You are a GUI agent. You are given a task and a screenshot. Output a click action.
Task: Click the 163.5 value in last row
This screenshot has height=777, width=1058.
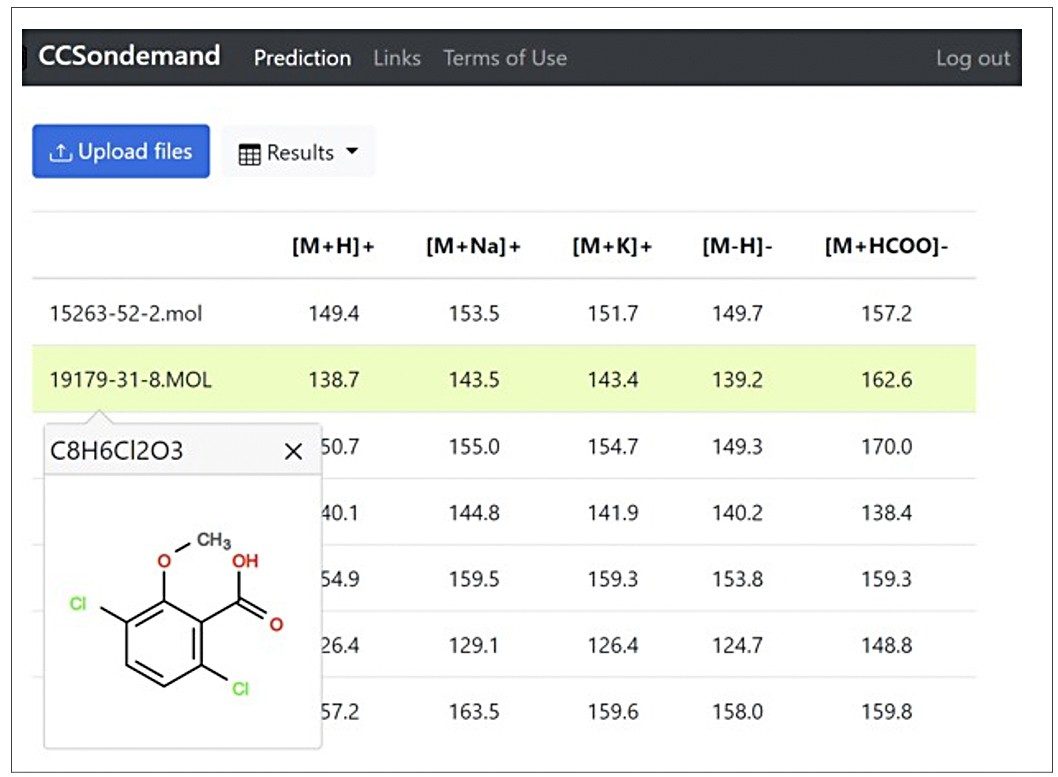click(x=474, y=712)
